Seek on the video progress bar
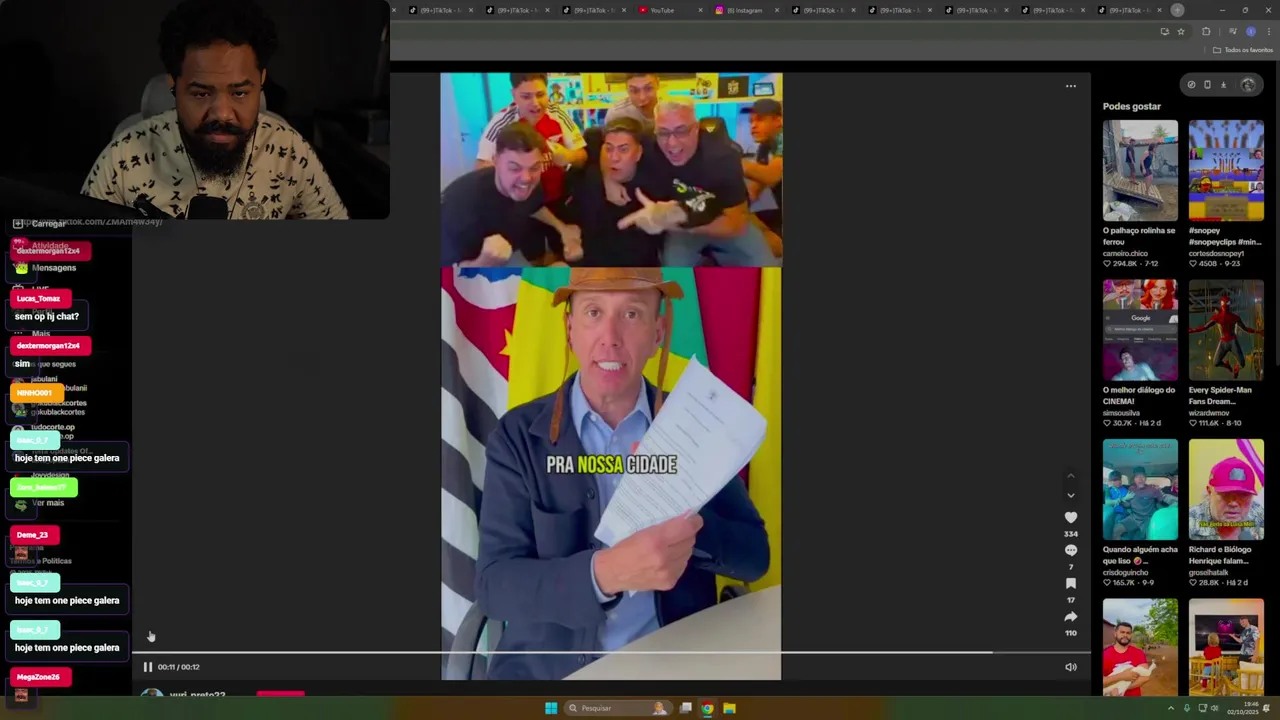1280x720 pixels. [611, 653]
